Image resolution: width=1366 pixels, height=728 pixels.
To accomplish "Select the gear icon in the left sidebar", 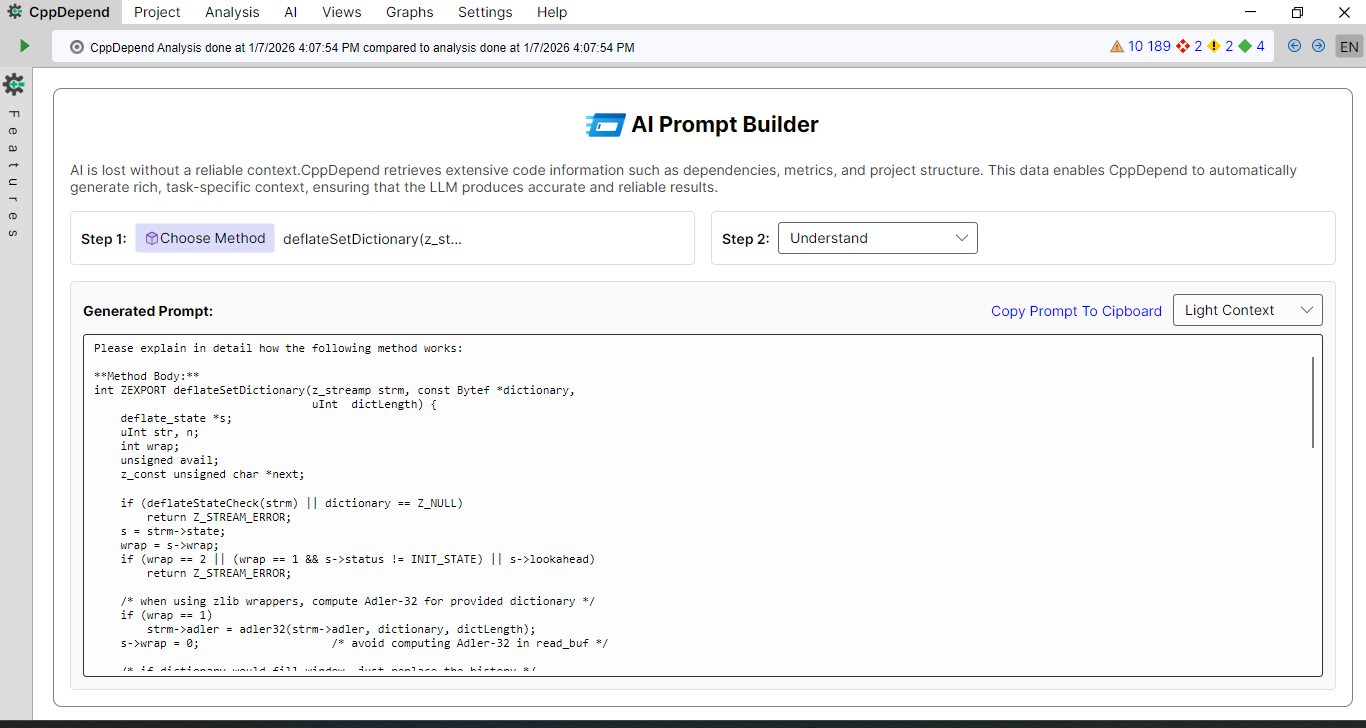I will point(13,85).
